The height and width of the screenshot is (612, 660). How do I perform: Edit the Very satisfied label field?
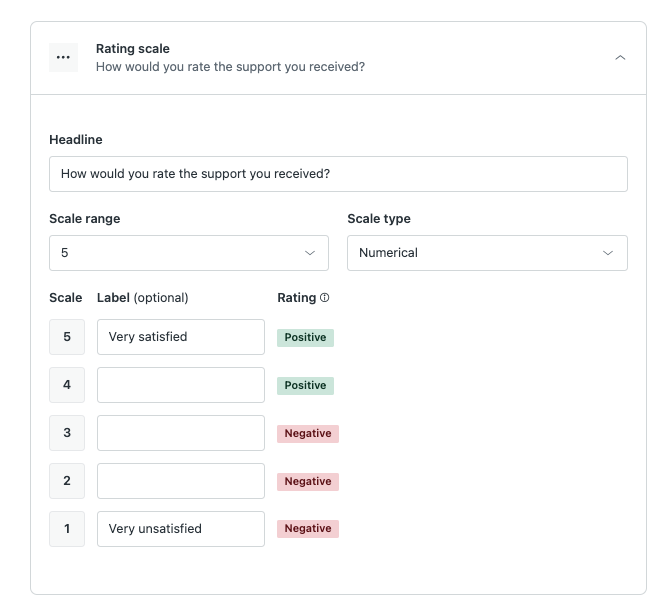coord(181,337)
